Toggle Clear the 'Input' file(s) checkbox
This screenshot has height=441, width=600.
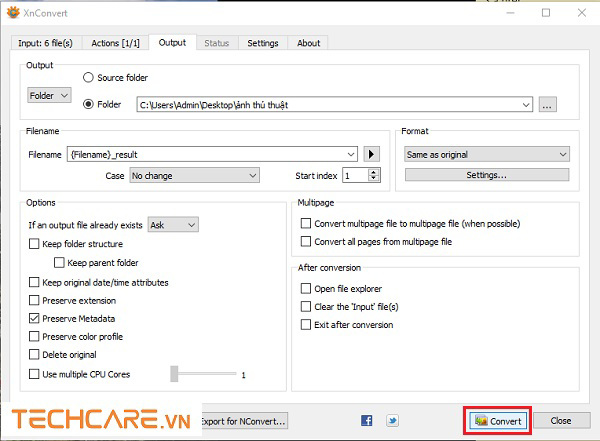point(306,307)
